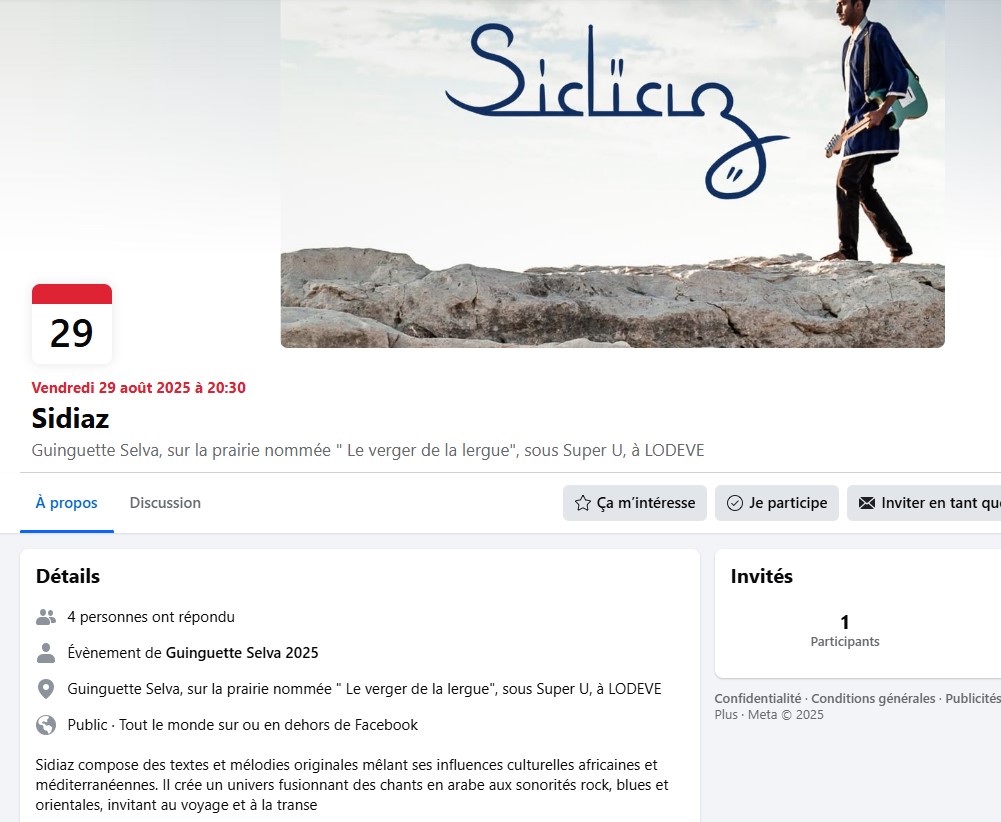Open the Guinguette Selva 2025 host link

point(242,653)
